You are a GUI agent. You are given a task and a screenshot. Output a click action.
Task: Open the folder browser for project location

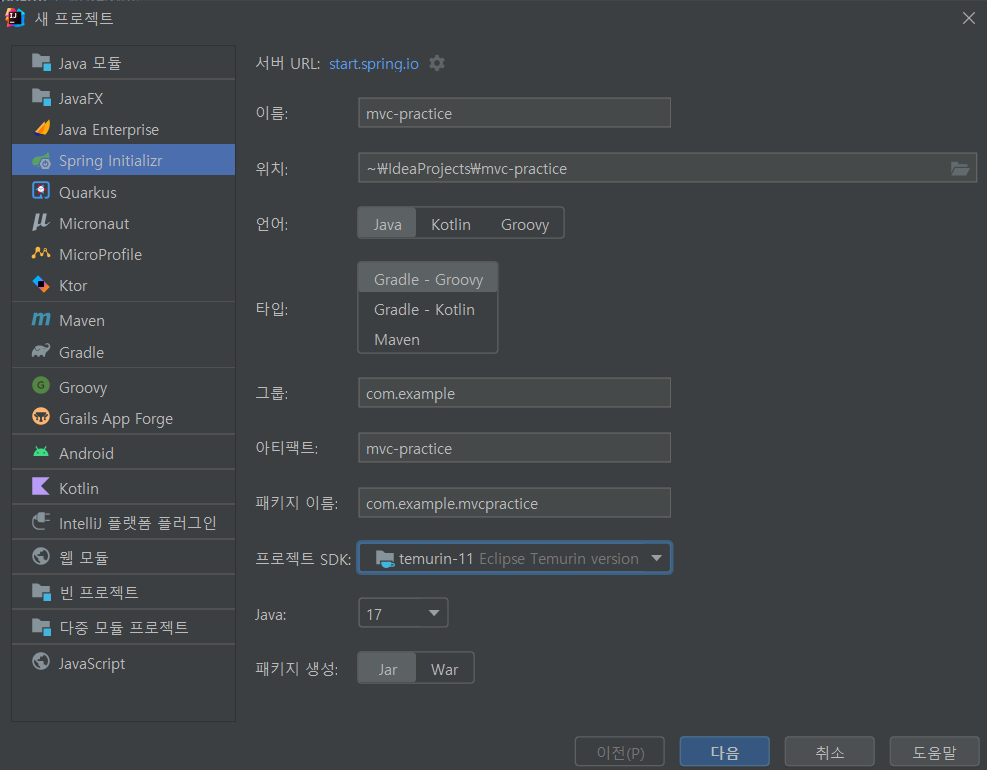click(x=959, y=168)
